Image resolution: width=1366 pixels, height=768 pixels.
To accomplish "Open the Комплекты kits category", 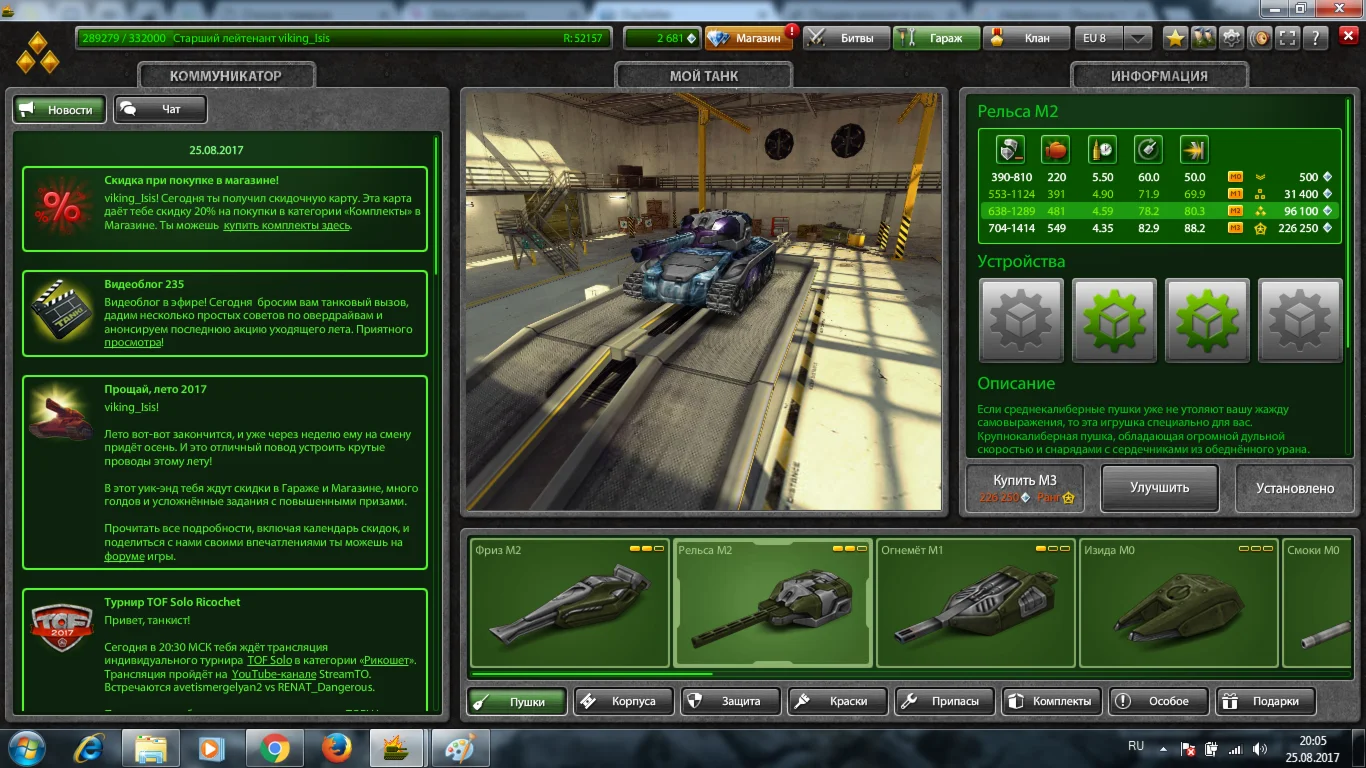I will coord(1052,701).
